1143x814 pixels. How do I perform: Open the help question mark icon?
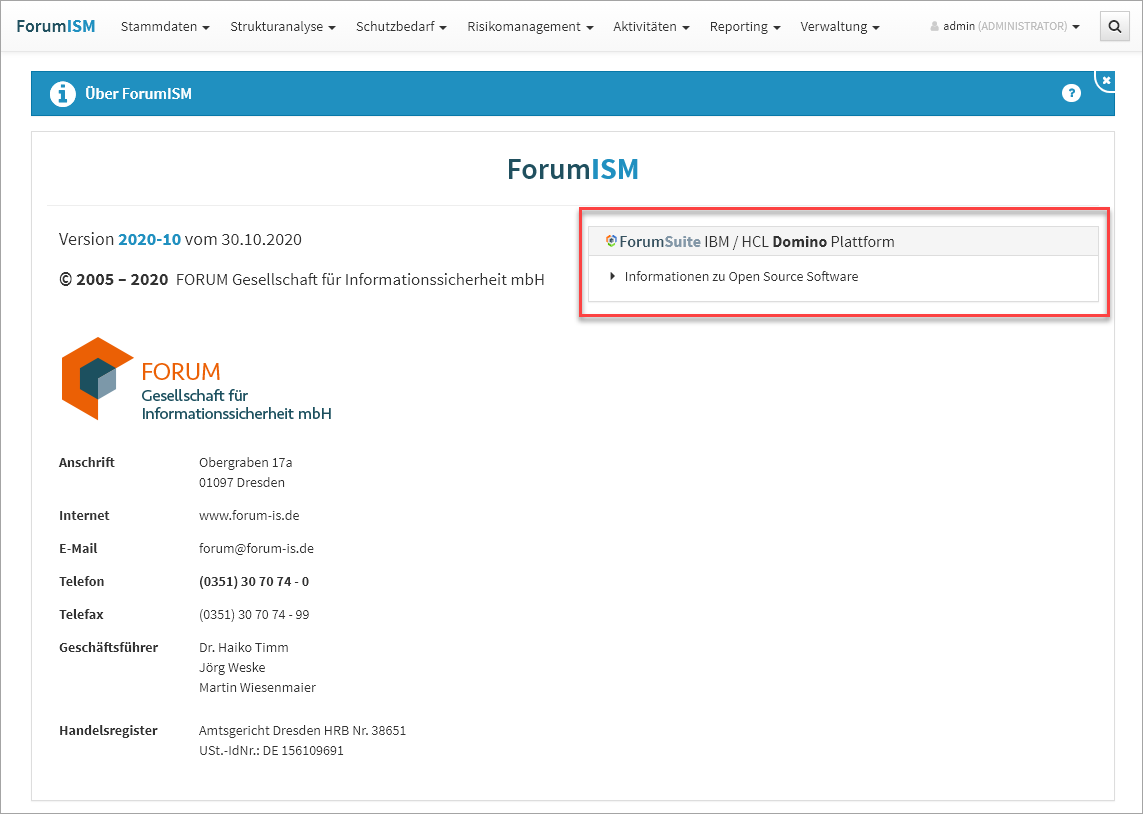[x=1071, y=93]
